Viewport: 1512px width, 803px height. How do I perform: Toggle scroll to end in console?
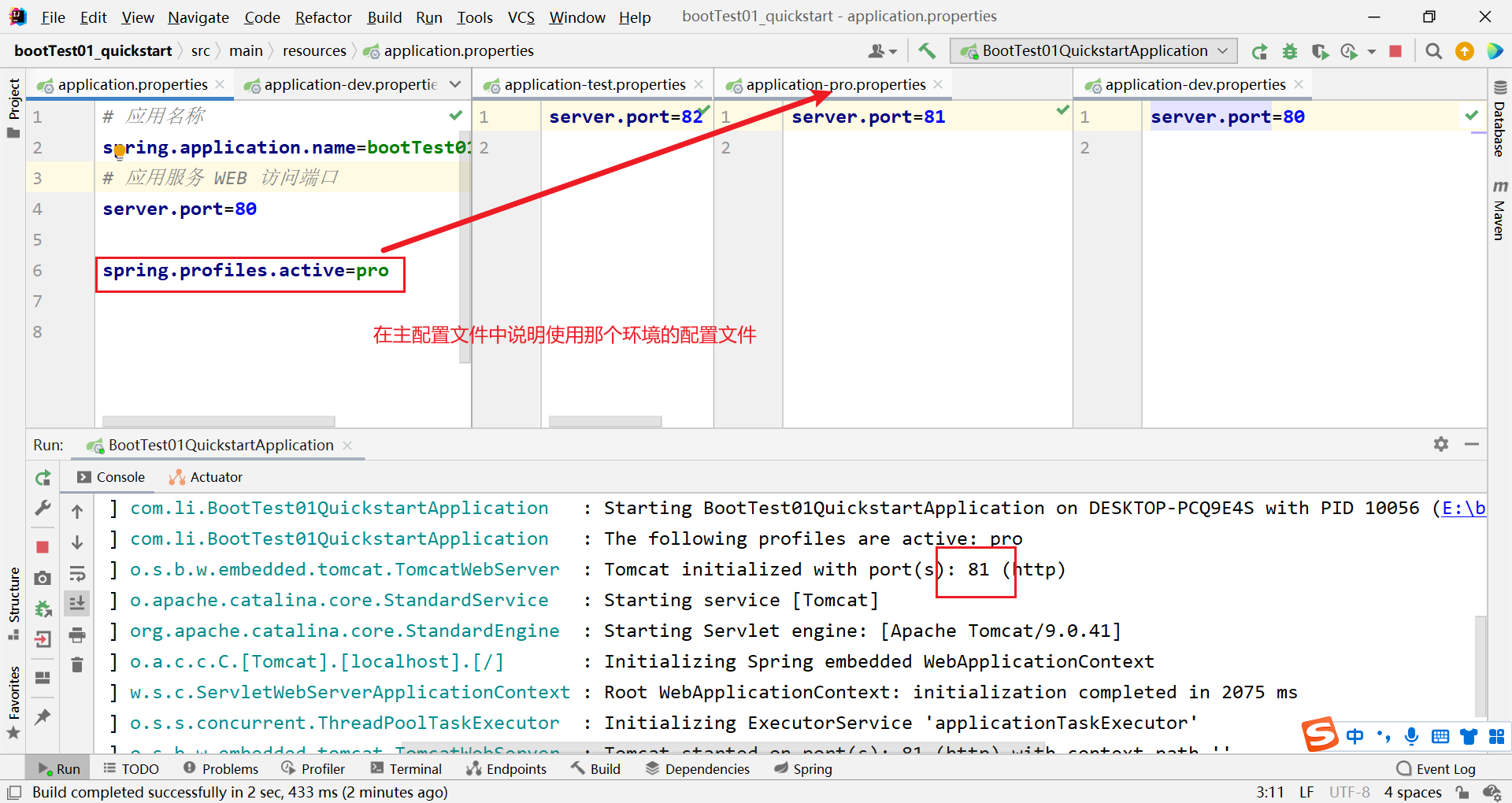(x=77, y=604)
